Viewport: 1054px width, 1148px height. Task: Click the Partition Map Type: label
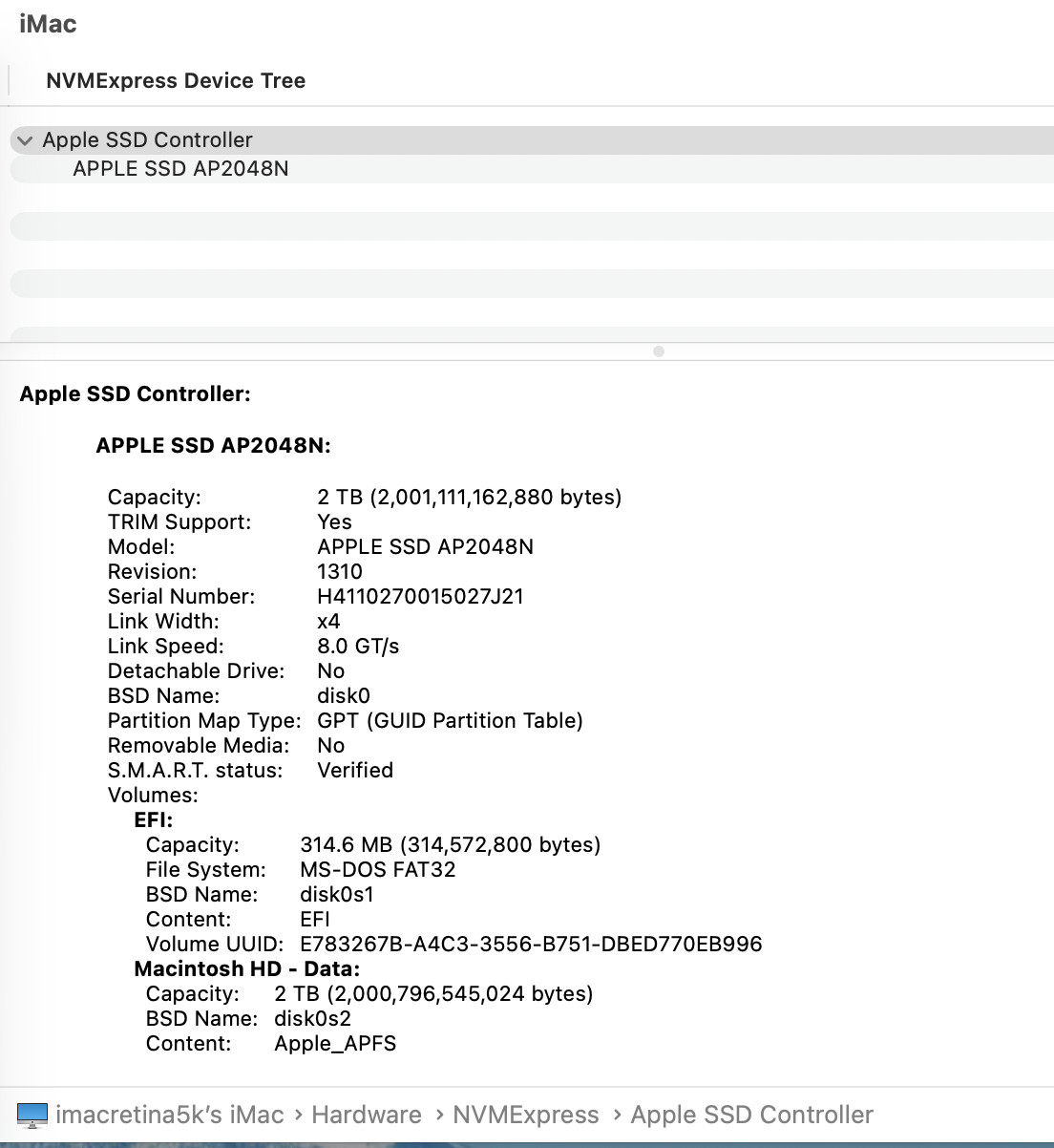tap(204, 721)
